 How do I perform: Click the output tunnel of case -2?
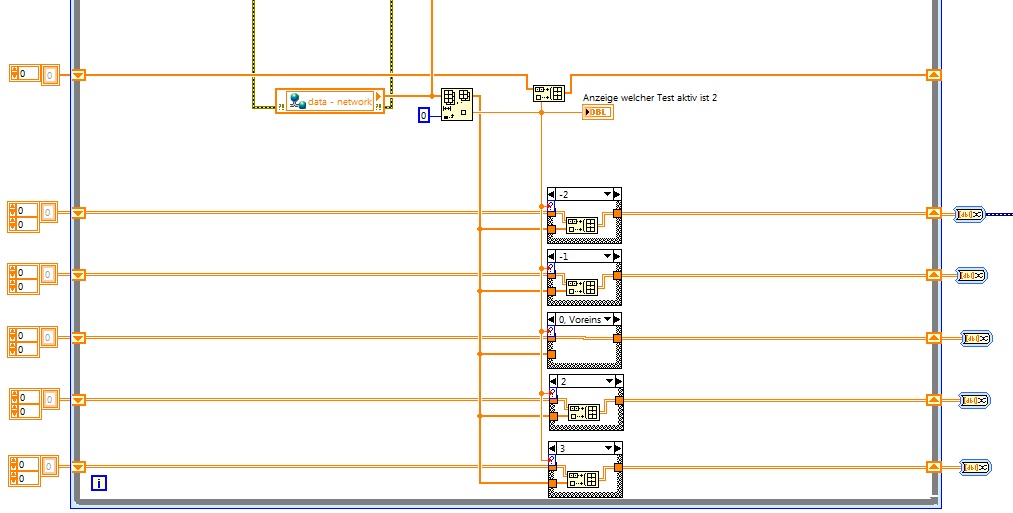pyautogui.click(x=617, y=213)
